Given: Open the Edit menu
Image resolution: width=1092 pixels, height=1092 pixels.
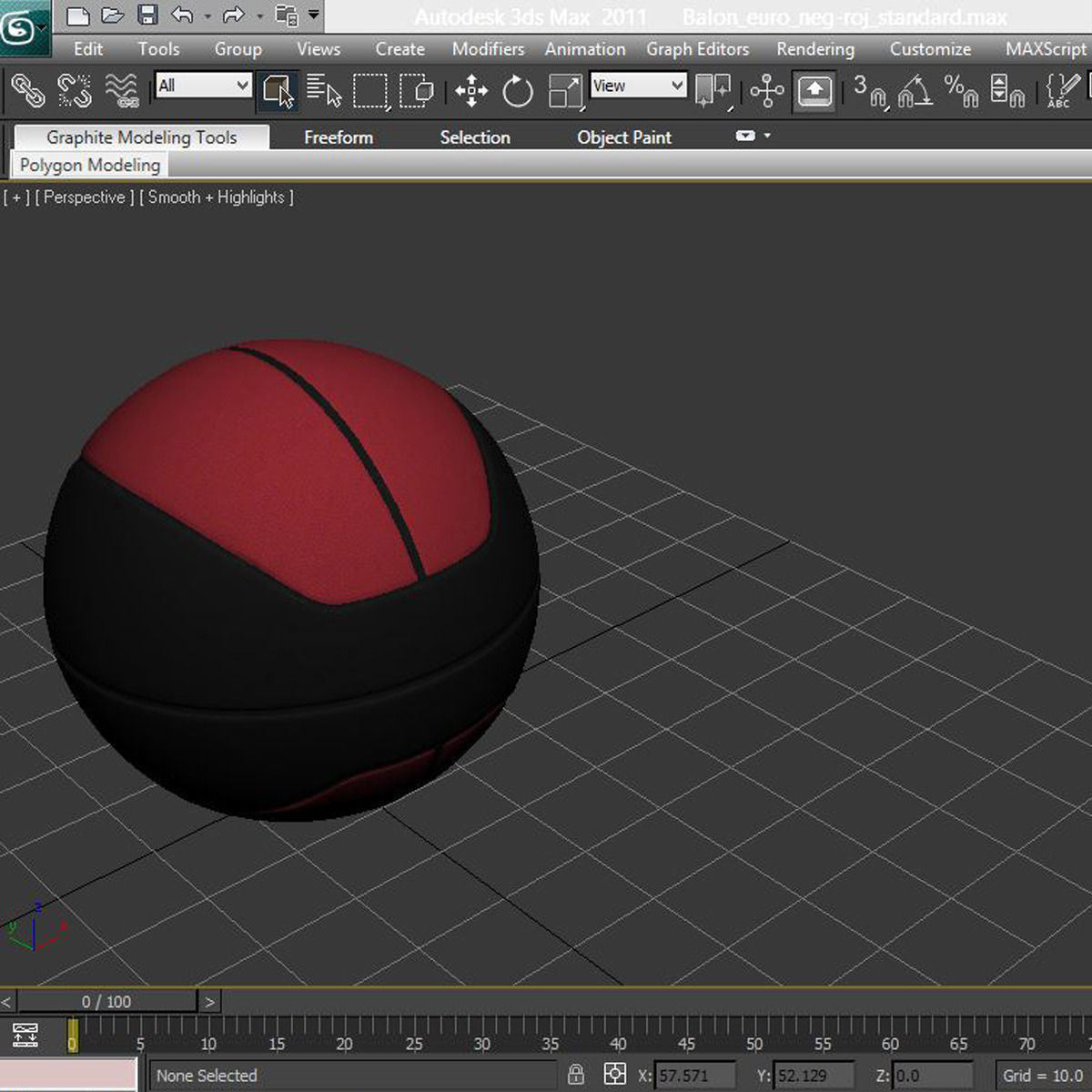Looking at the screenshot, I should (88, 49).
